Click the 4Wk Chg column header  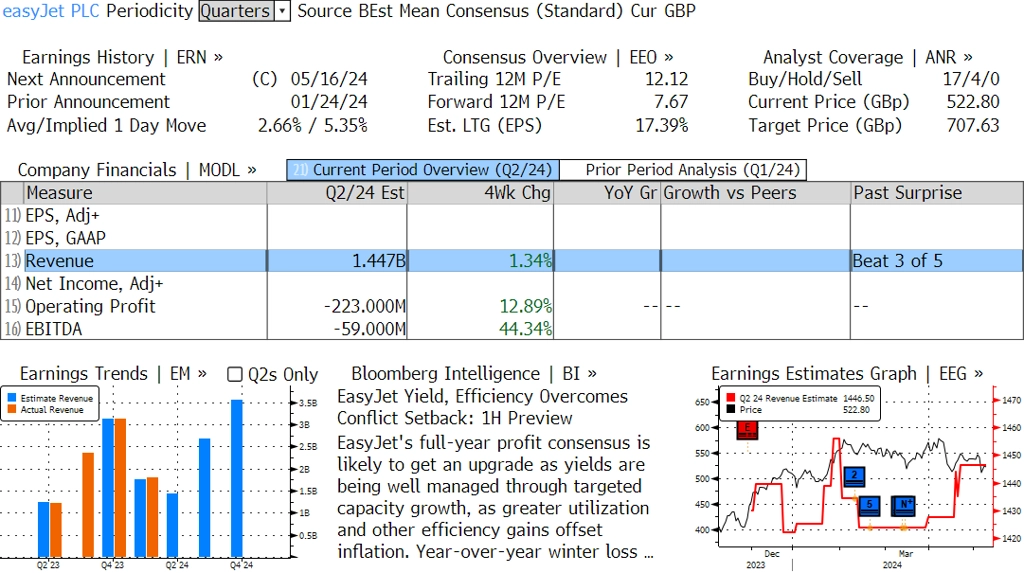pos(480,193)
